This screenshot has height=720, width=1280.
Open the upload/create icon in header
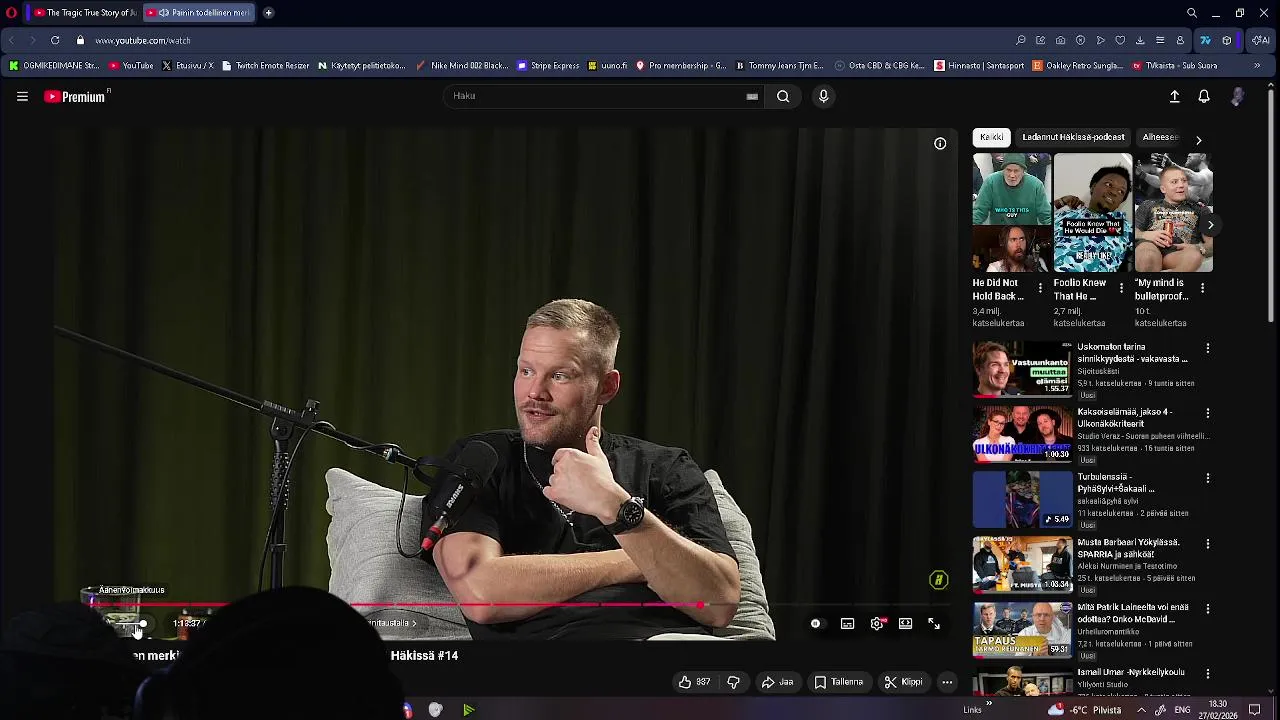pos(1175,96)
